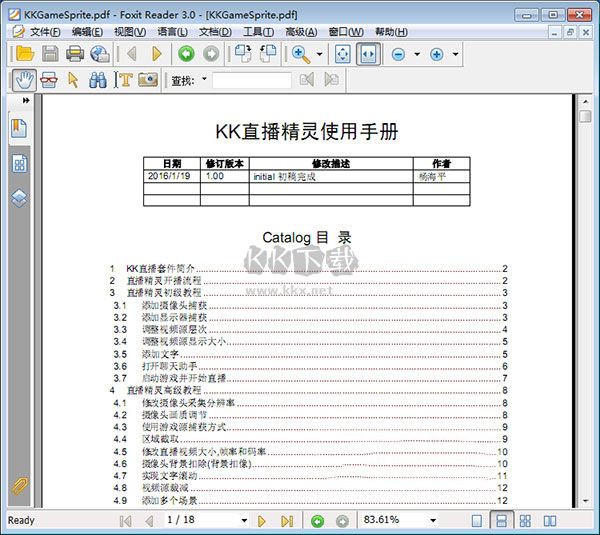Click the red glasses reading icon
600x535 pixels.
pos(49,80)
